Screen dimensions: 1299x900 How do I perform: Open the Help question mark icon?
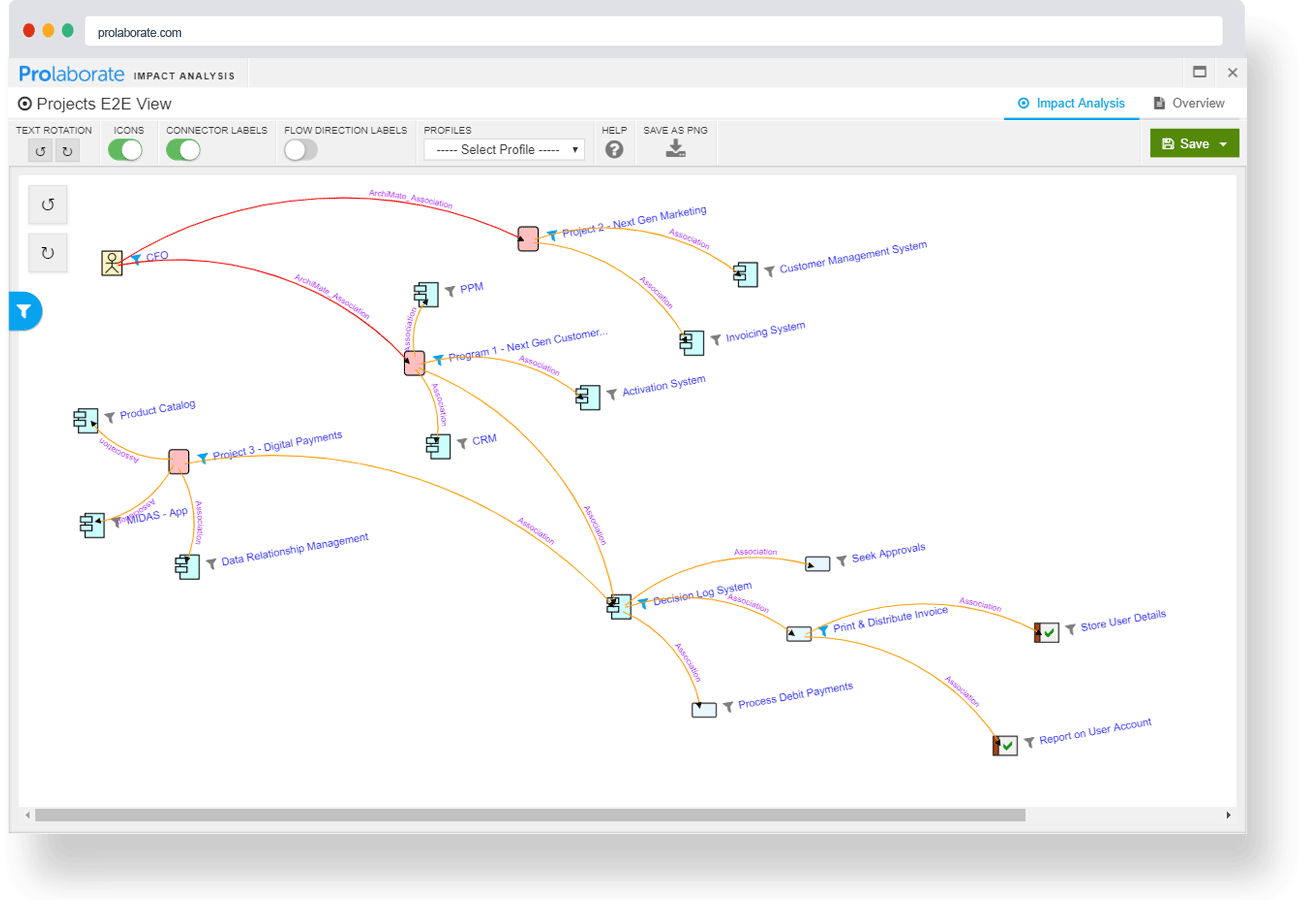point(614,150)
